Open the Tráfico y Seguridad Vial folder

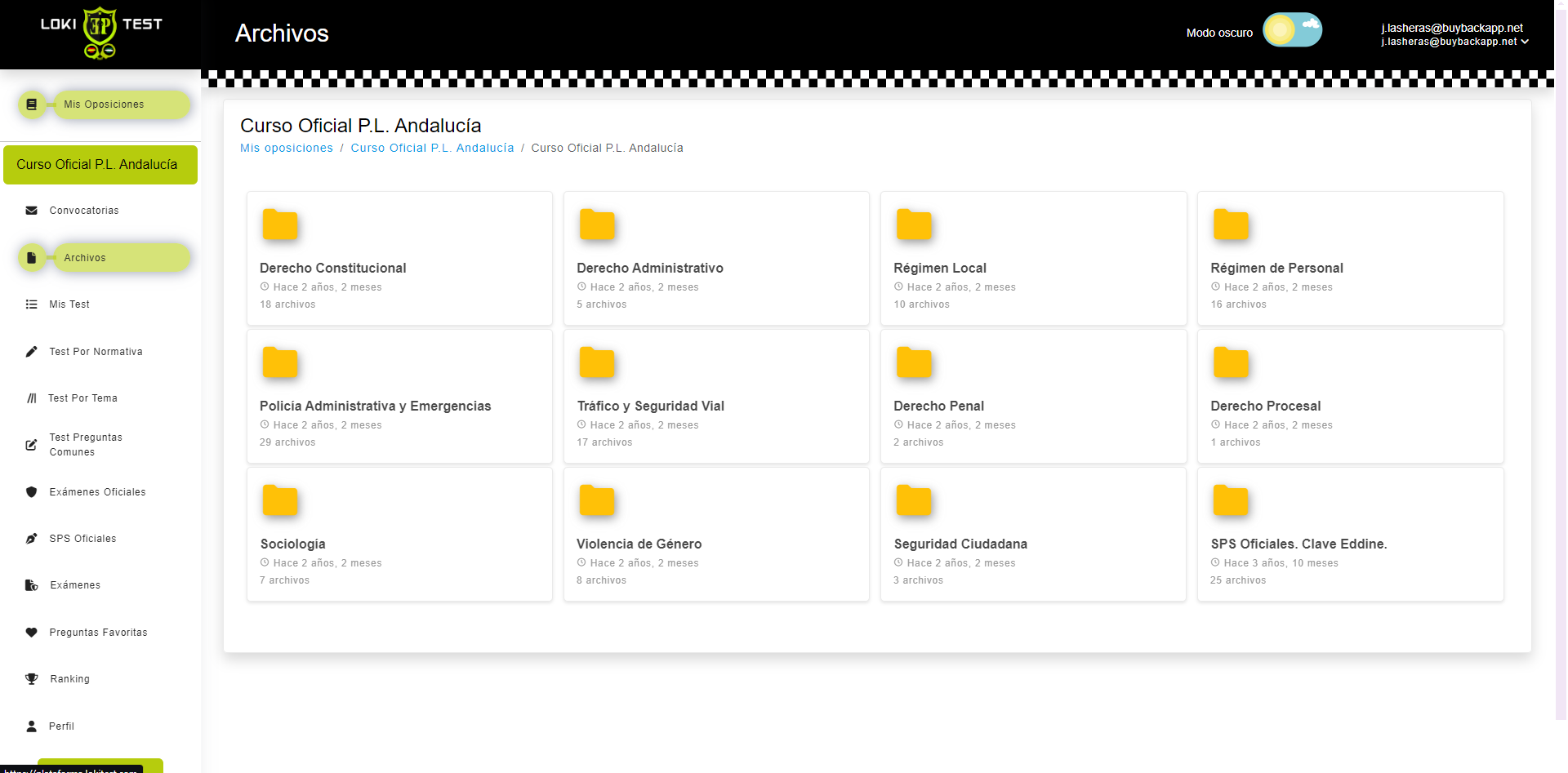[650, 406]
